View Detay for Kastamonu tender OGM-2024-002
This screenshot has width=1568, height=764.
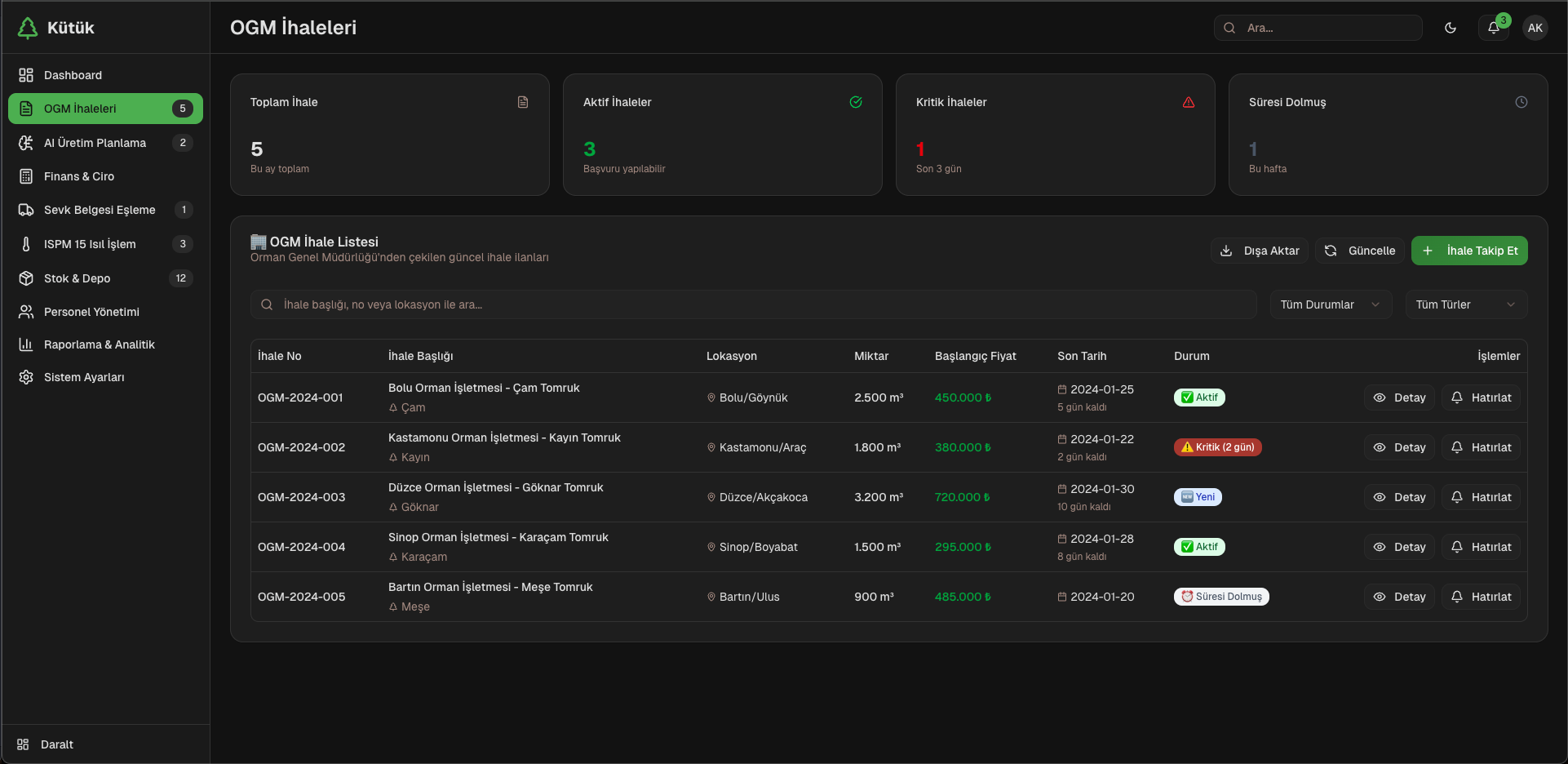coord(1398,447)
